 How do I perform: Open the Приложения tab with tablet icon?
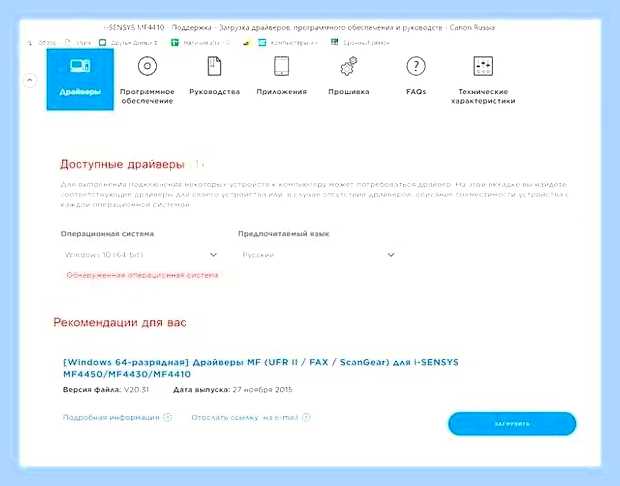tap(282, 76)
